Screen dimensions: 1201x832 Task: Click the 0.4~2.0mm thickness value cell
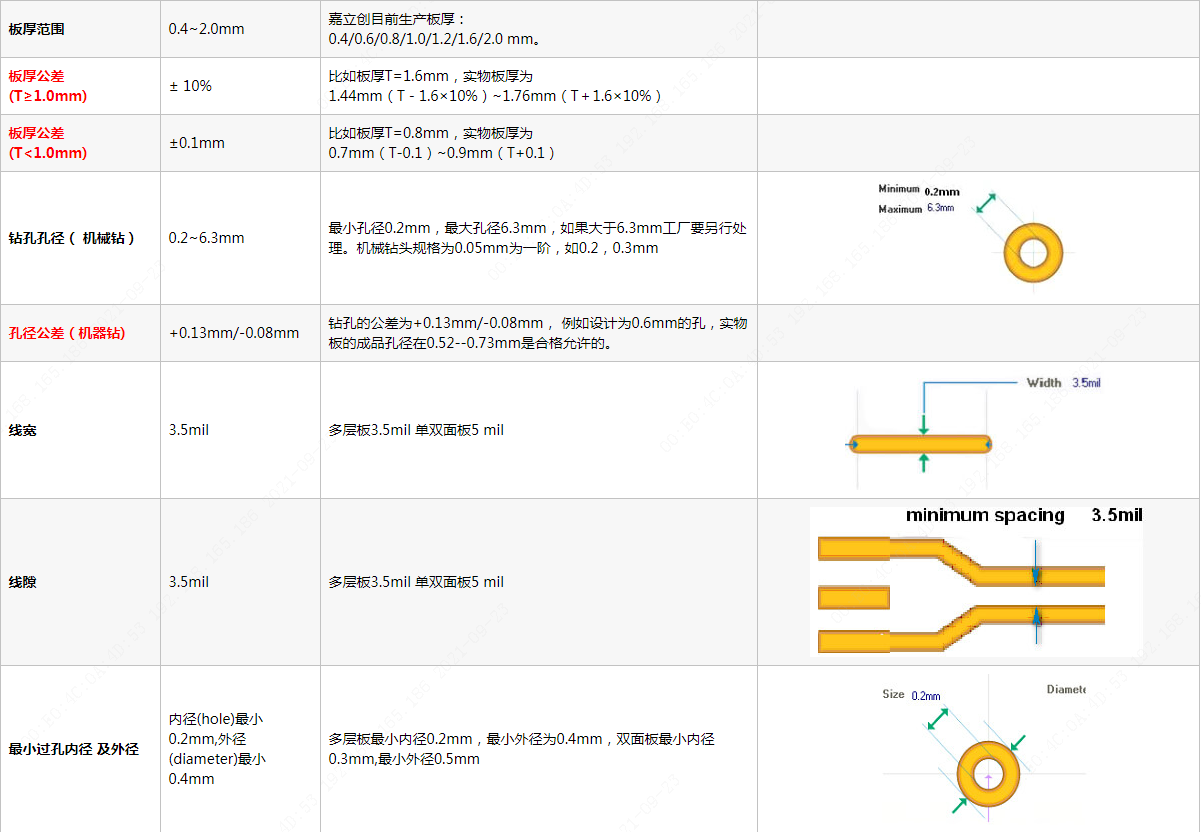pos(206,29)
